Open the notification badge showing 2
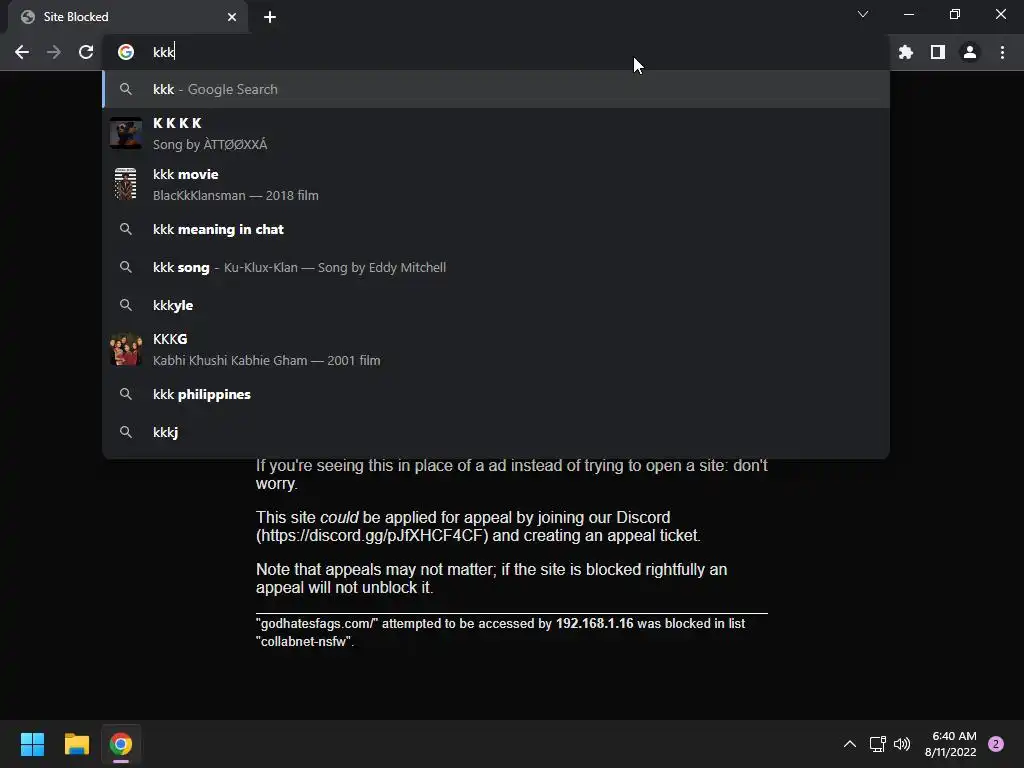This screenshot has height=768, width=1024. 996,744
